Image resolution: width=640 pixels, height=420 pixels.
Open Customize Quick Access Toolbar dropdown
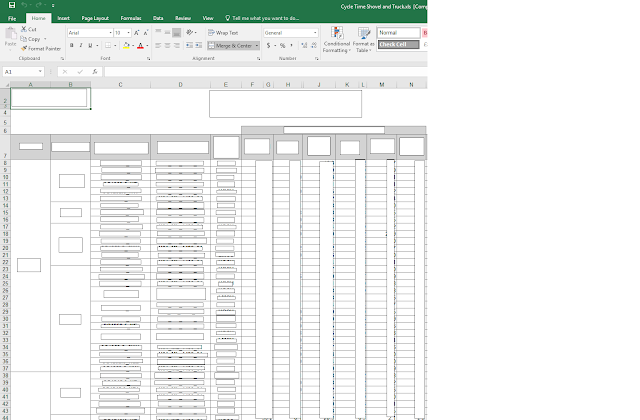point(53,6)
